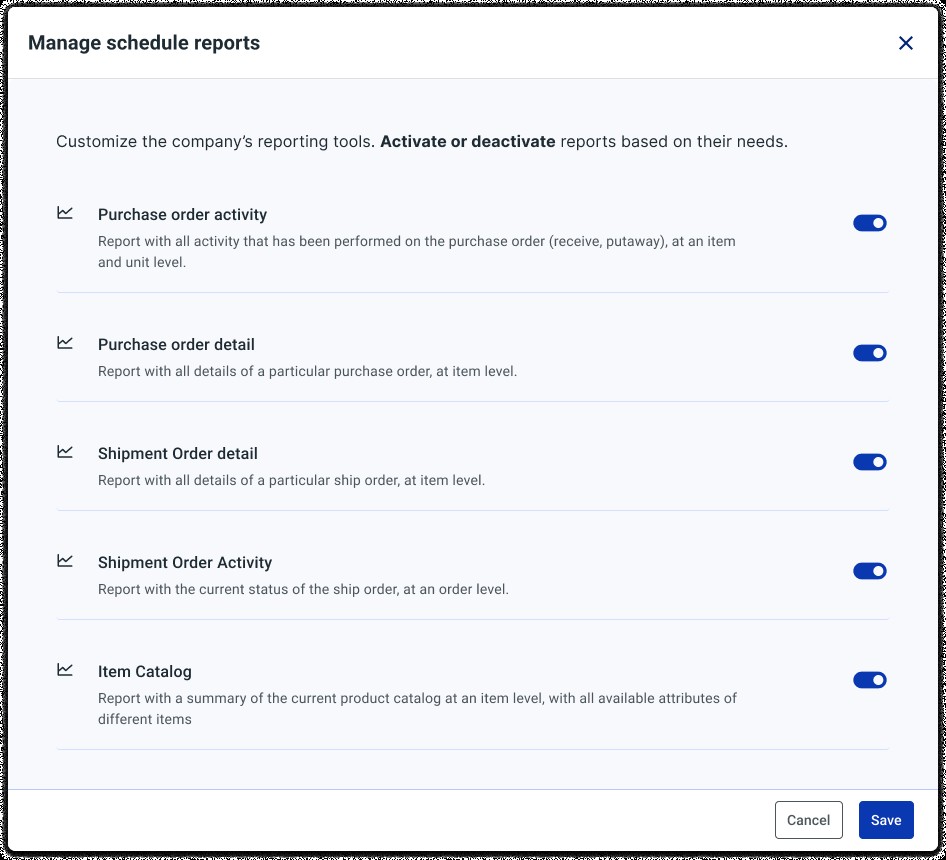Click description mentioning receive, putaway
This screenshot has height=860, width=946.
click(417, 252)
